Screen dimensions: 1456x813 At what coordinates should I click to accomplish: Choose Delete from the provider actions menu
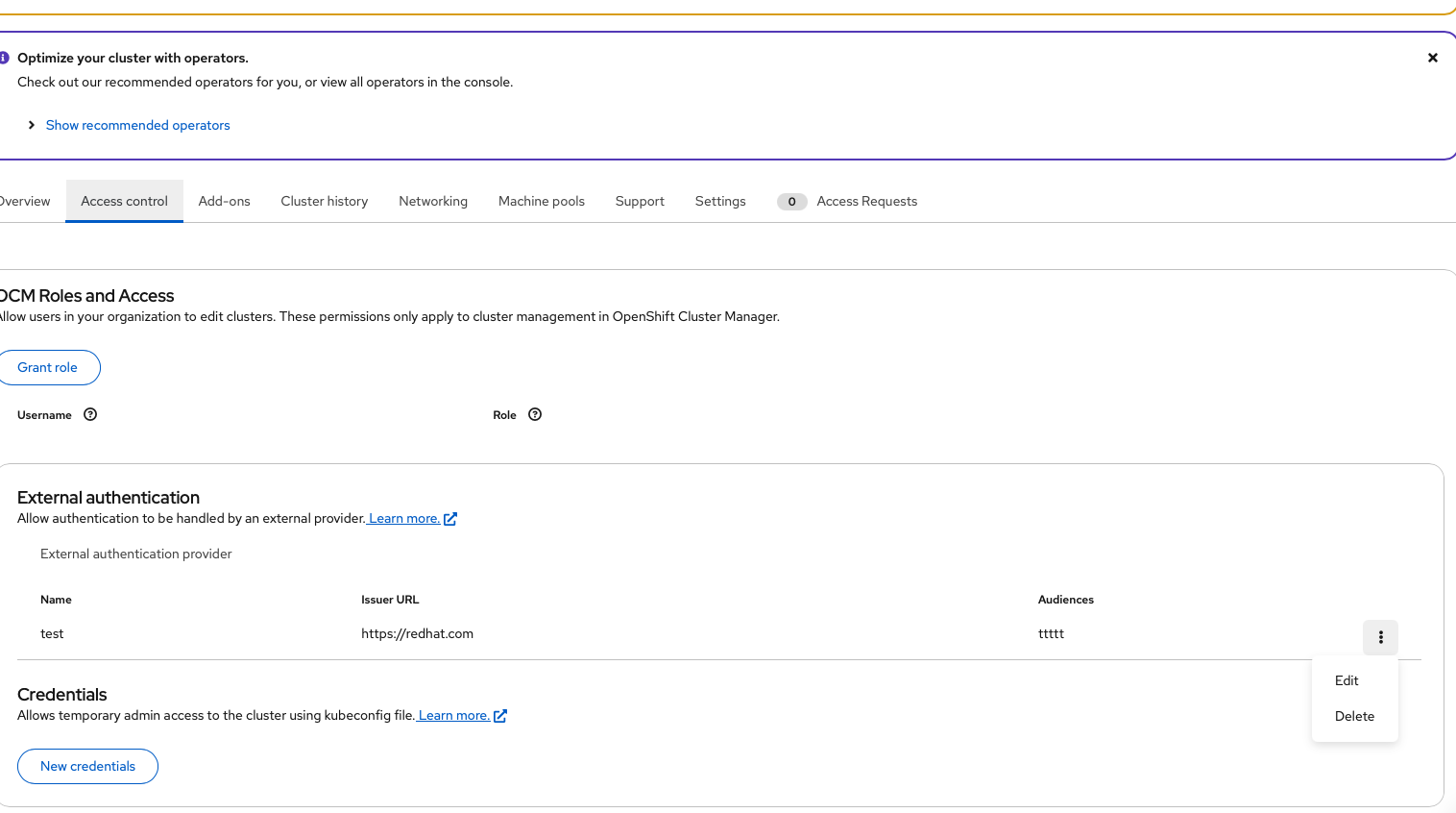[x=1354, y=716]
